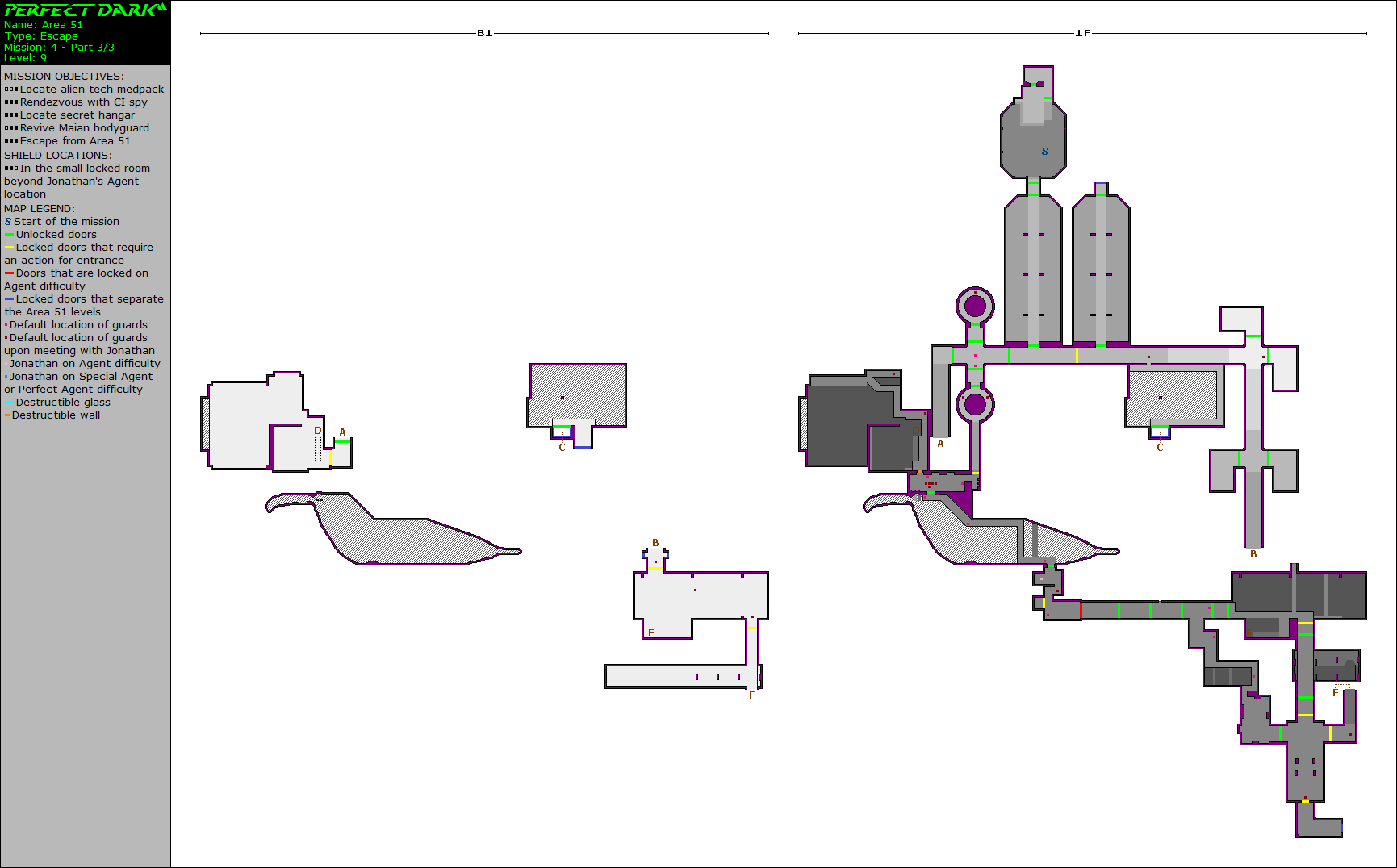Screen dimensions: 1397x868
Task: Click marker C on the B1 map
Action: pos(562,448)
